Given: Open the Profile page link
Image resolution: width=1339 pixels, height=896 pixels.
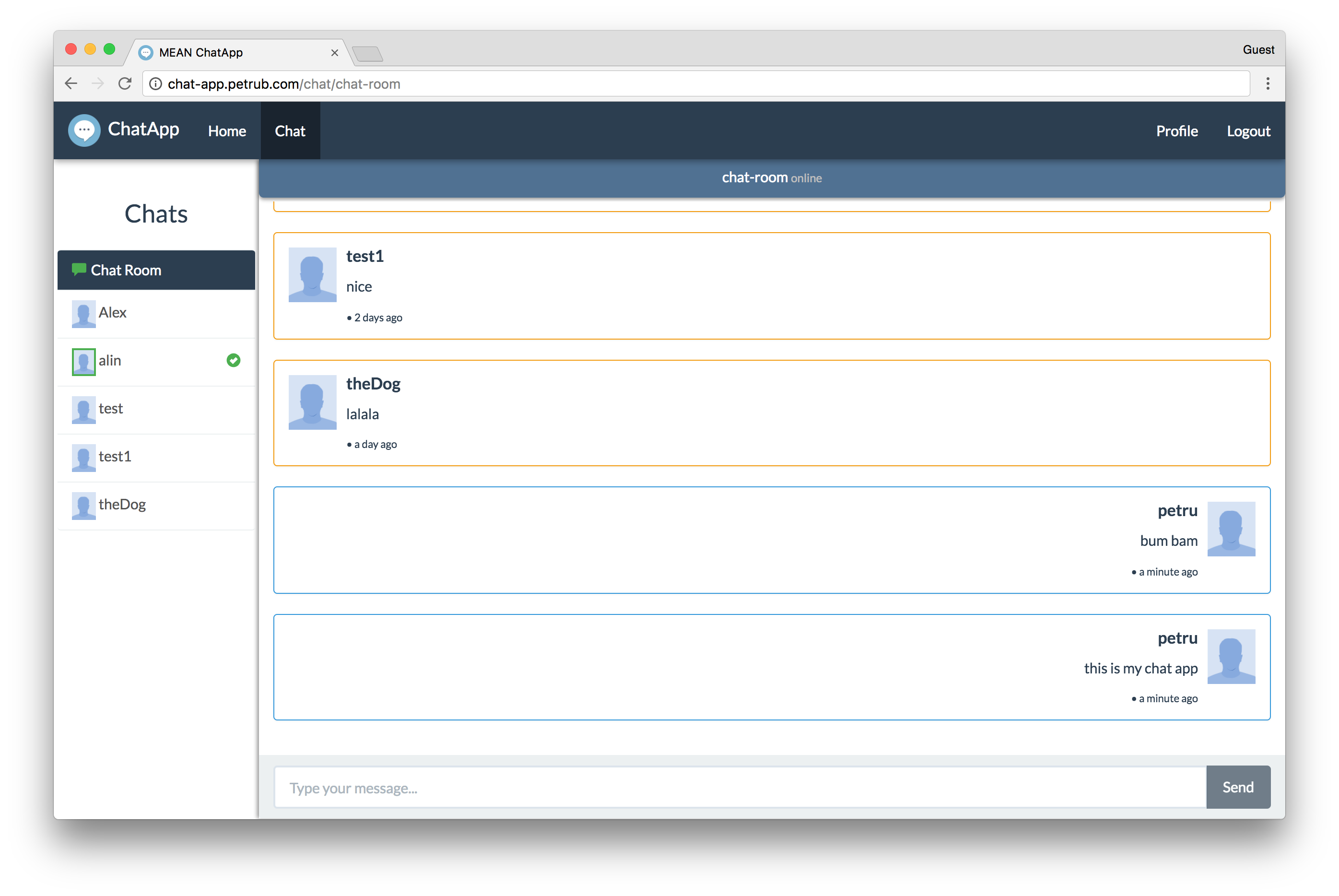Looking at the screenshot, I should (x=1177, y=131).
